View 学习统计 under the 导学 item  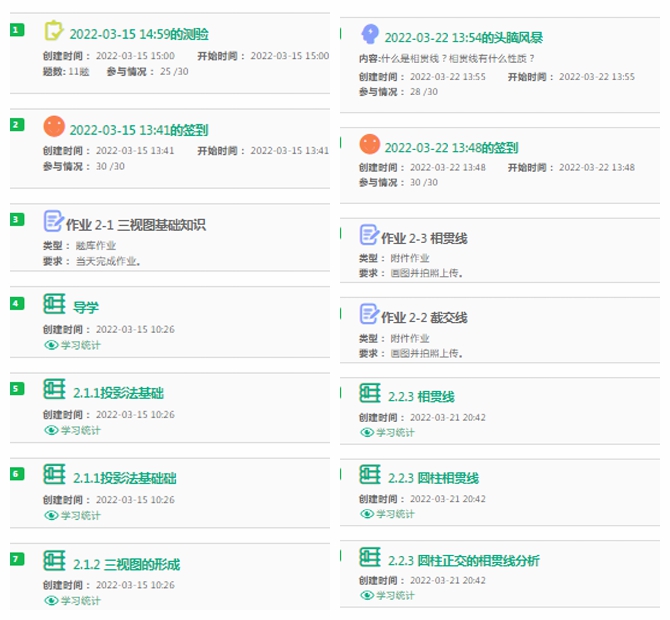[x=73, y=345]
